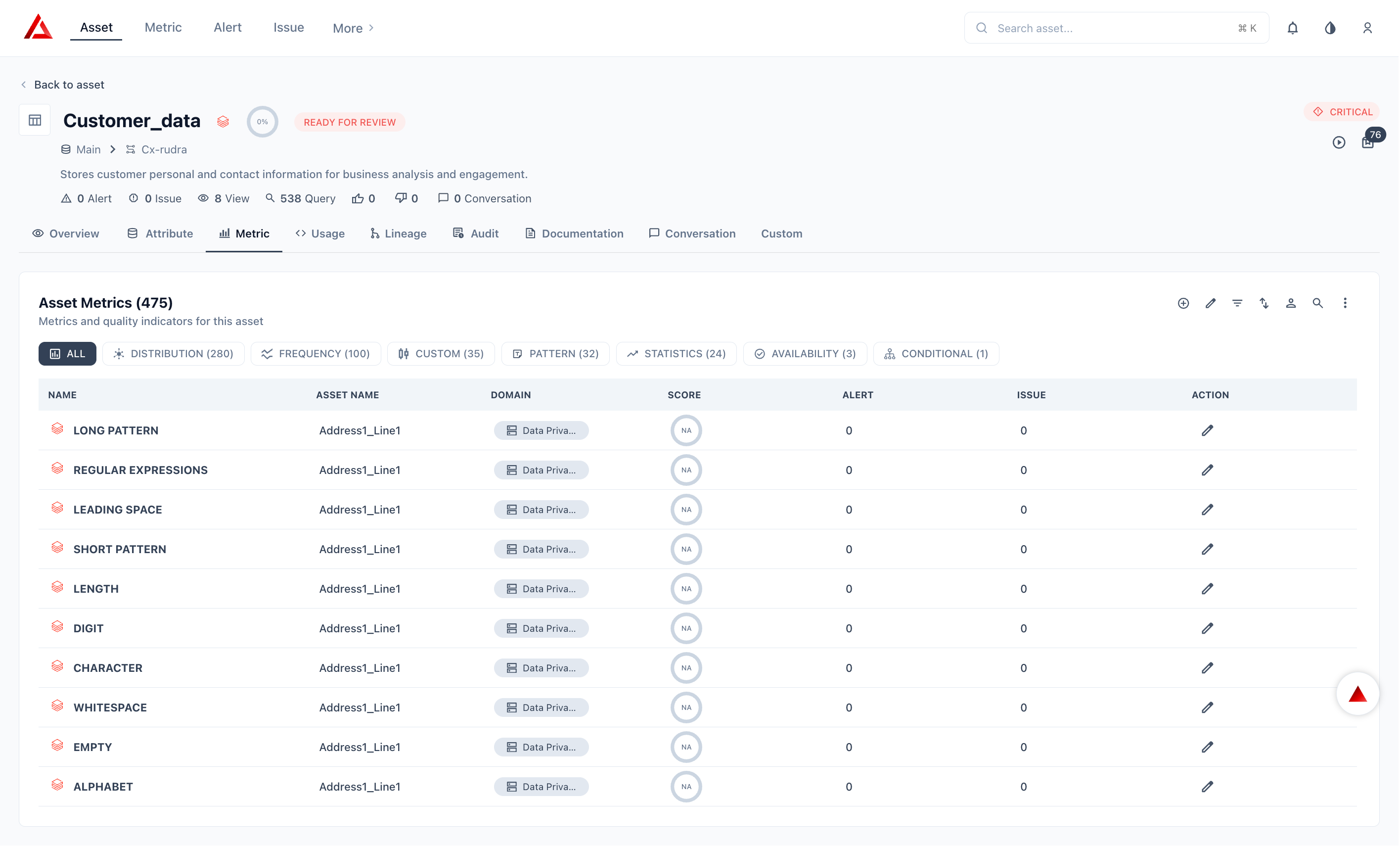Click the thumbs up like icon
The width and height of the screenshot is (1400, 847).
tap(358, 198)
